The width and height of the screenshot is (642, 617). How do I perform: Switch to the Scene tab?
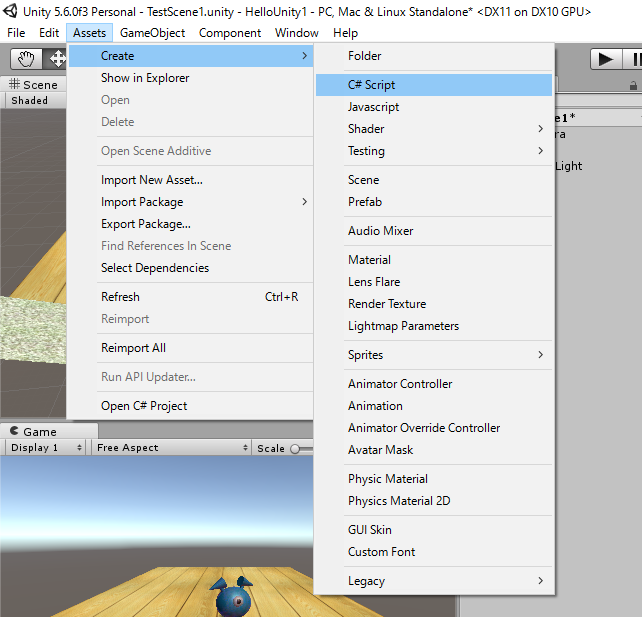33,84
